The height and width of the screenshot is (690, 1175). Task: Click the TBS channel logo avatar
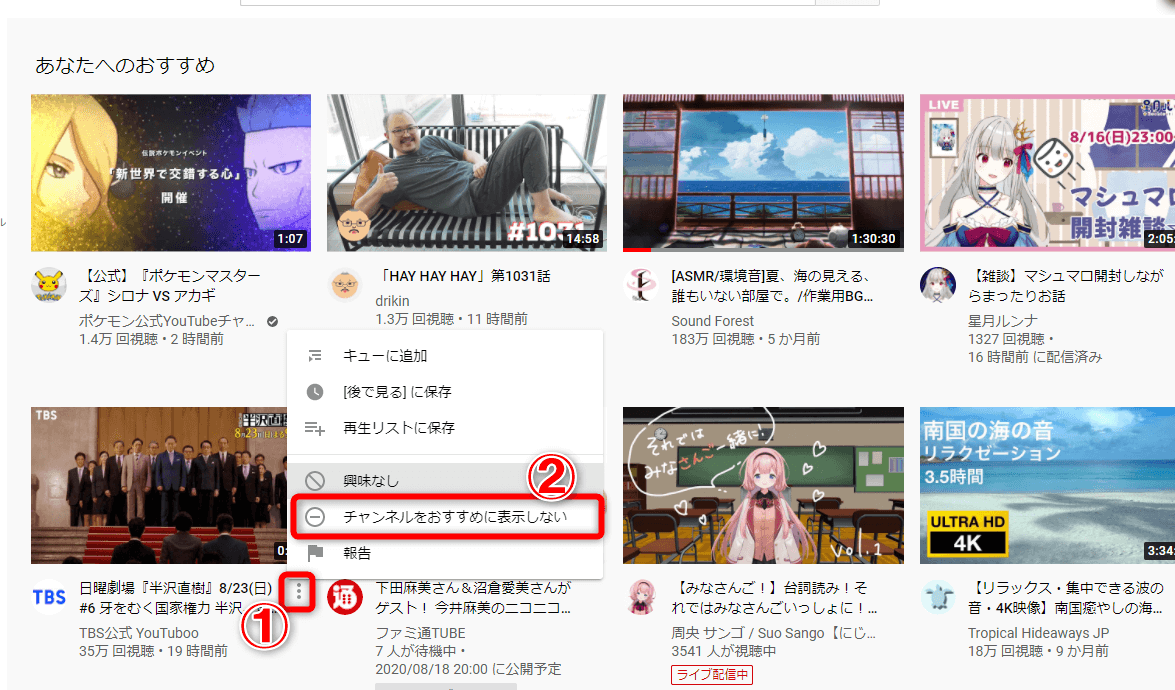pyautogui.click(x=49, y=597)
